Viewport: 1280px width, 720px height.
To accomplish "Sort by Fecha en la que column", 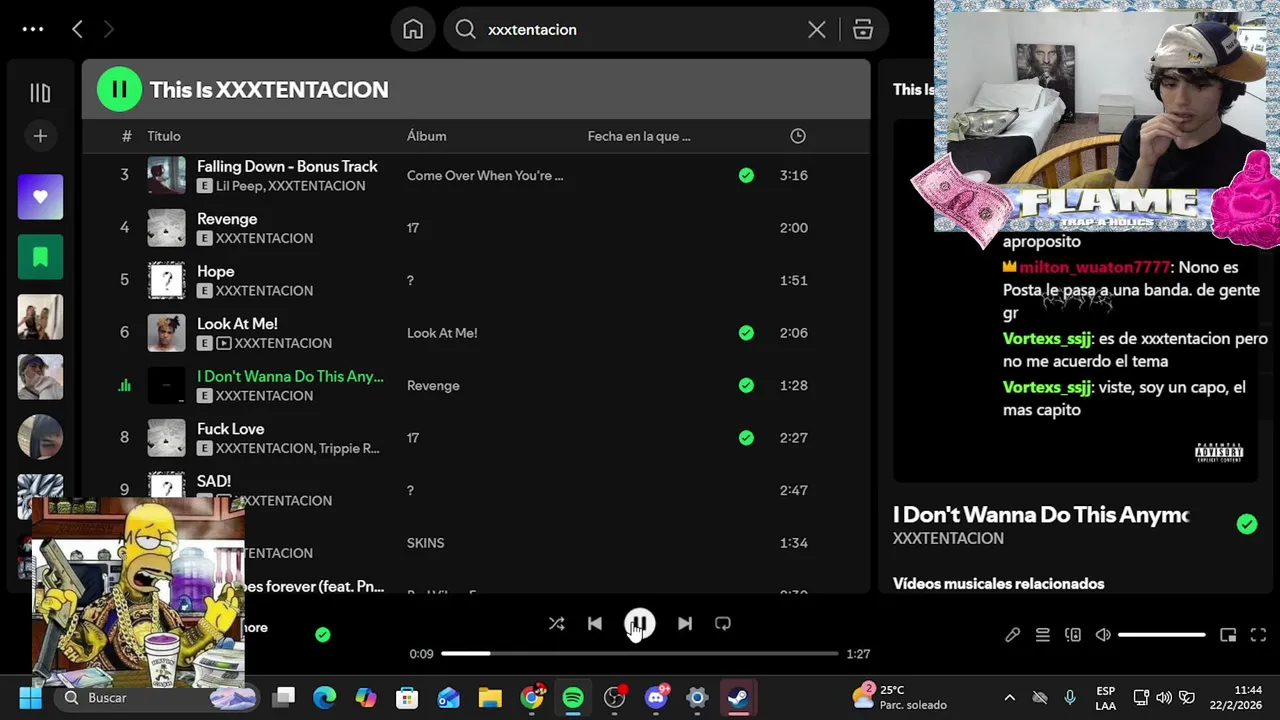I will (639, 136).
